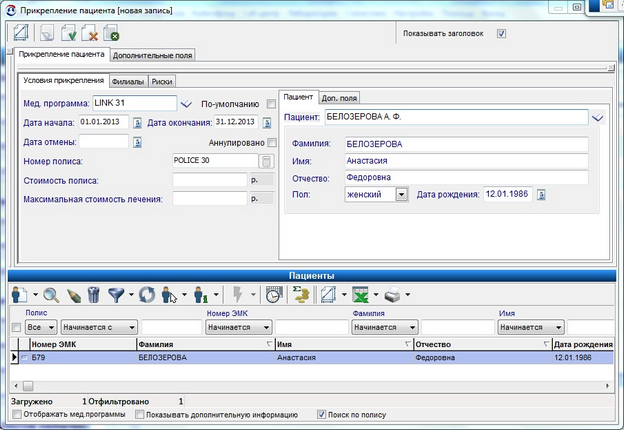
Task: Click Дата рождения column header
Action: pyautogui.click(x=583, y=344)
